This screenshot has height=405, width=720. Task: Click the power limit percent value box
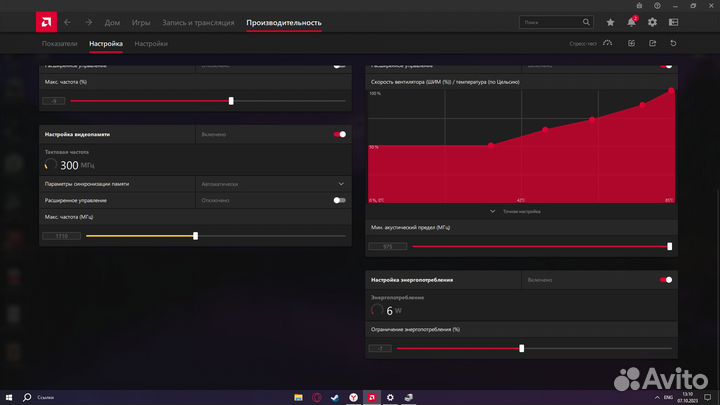point(380,349)
